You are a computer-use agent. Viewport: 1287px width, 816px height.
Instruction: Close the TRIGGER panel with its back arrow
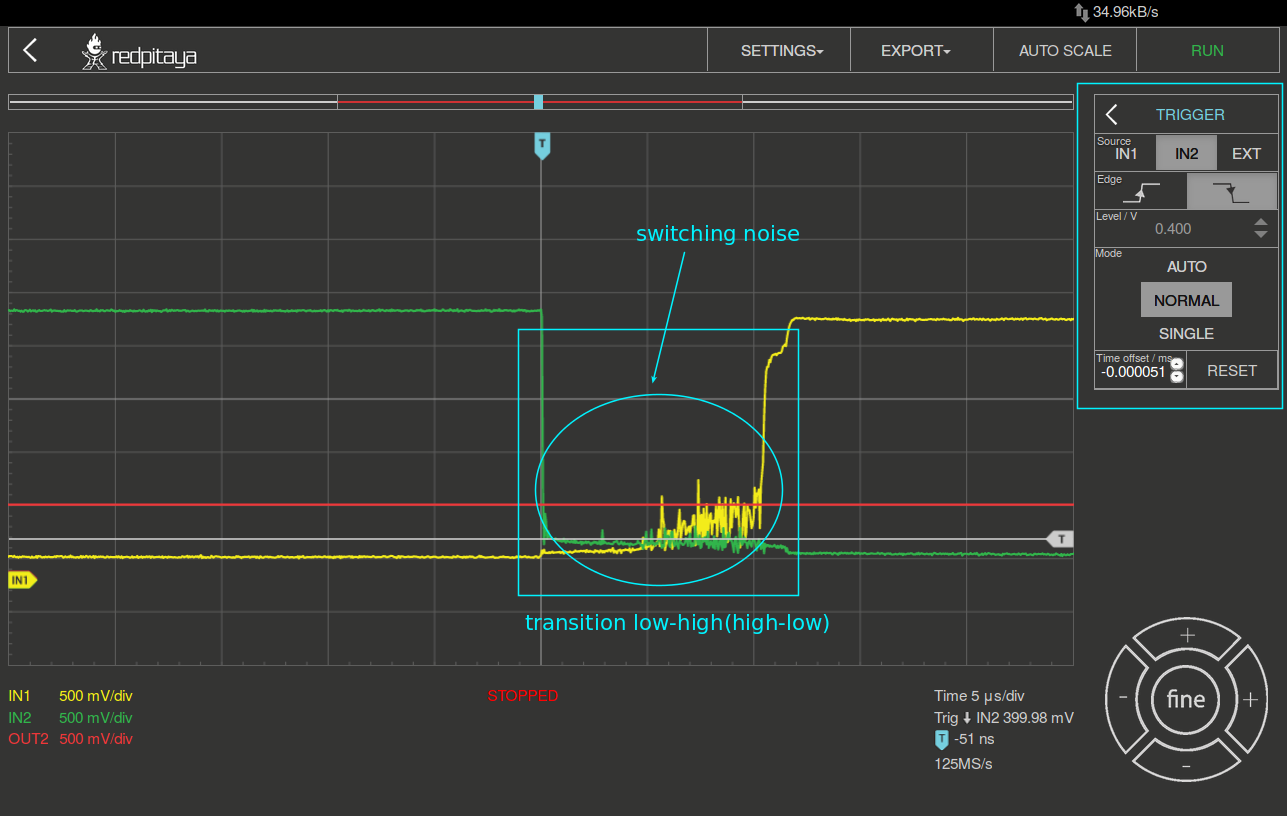pos(1111,115)
